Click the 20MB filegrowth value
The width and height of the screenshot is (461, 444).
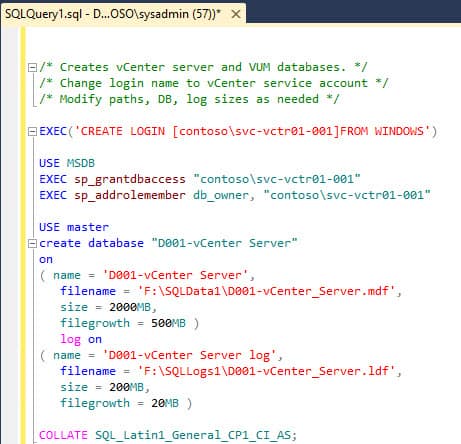(x=165, y=403)
